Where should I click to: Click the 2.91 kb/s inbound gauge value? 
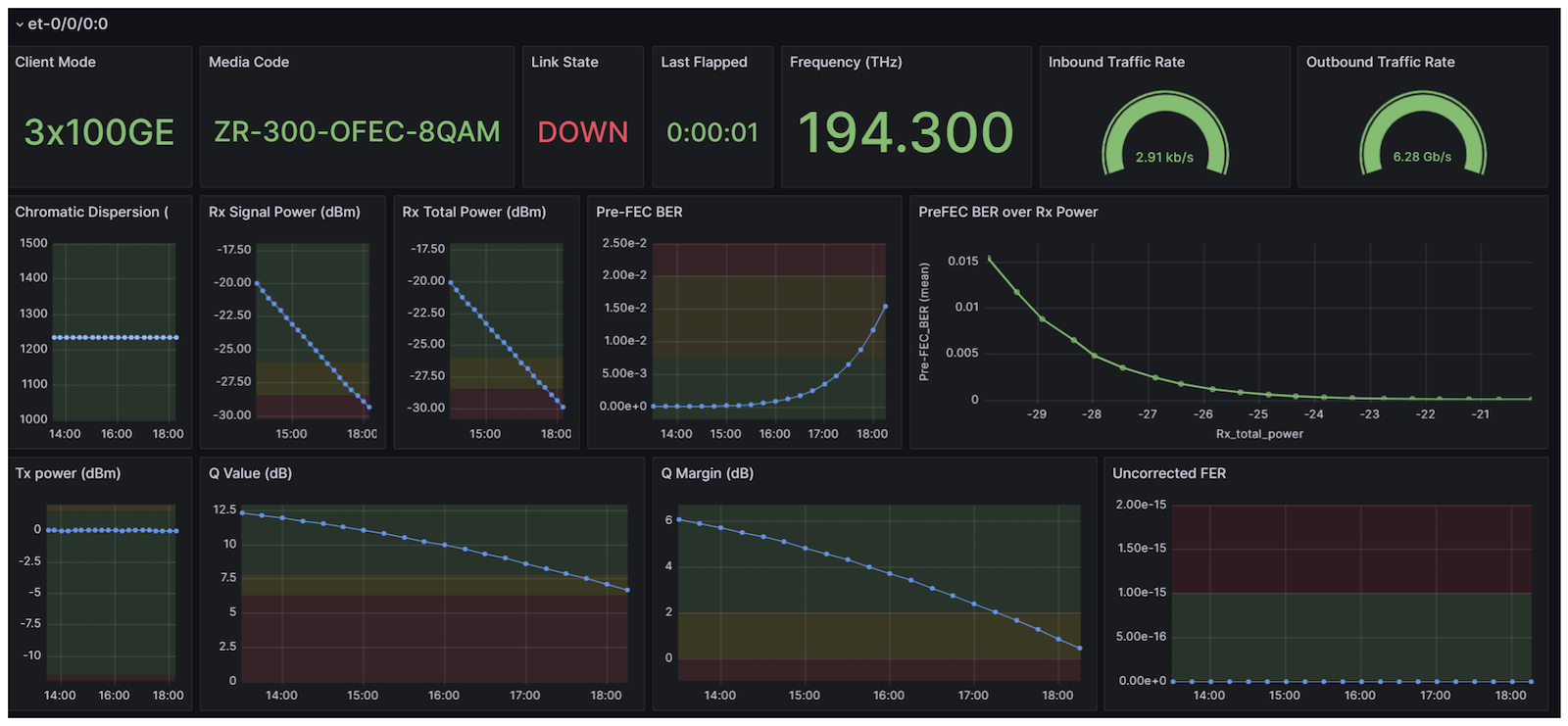click(x=1164, y=157)
